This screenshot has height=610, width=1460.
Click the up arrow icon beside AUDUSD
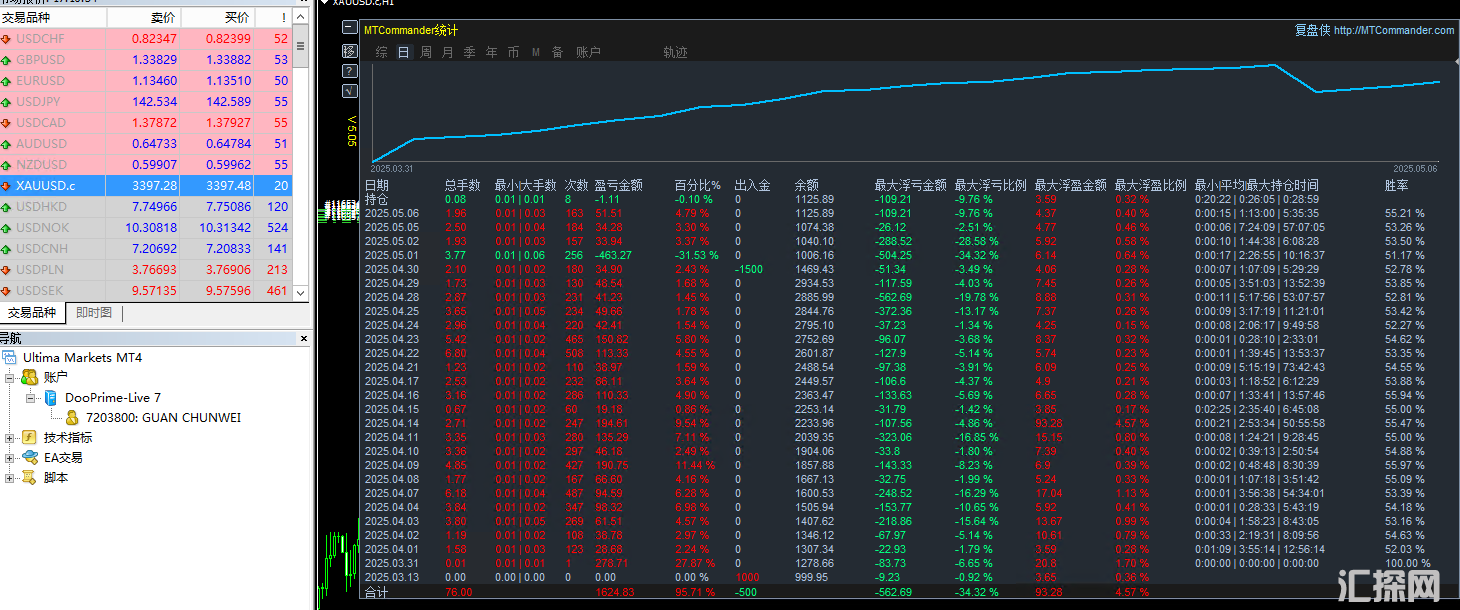7,144
